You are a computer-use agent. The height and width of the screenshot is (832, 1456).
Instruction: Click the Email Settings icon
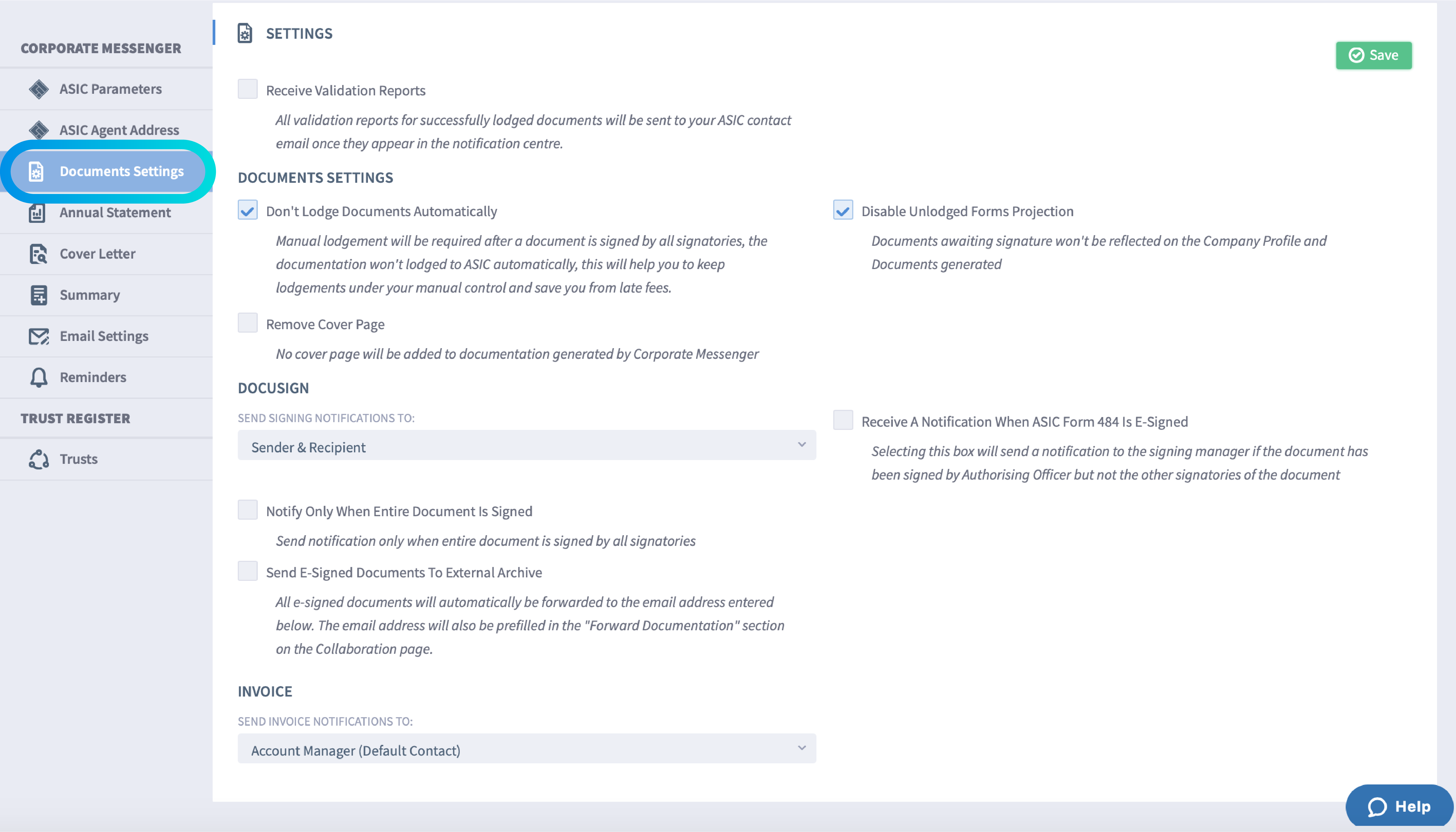(38, 335)
